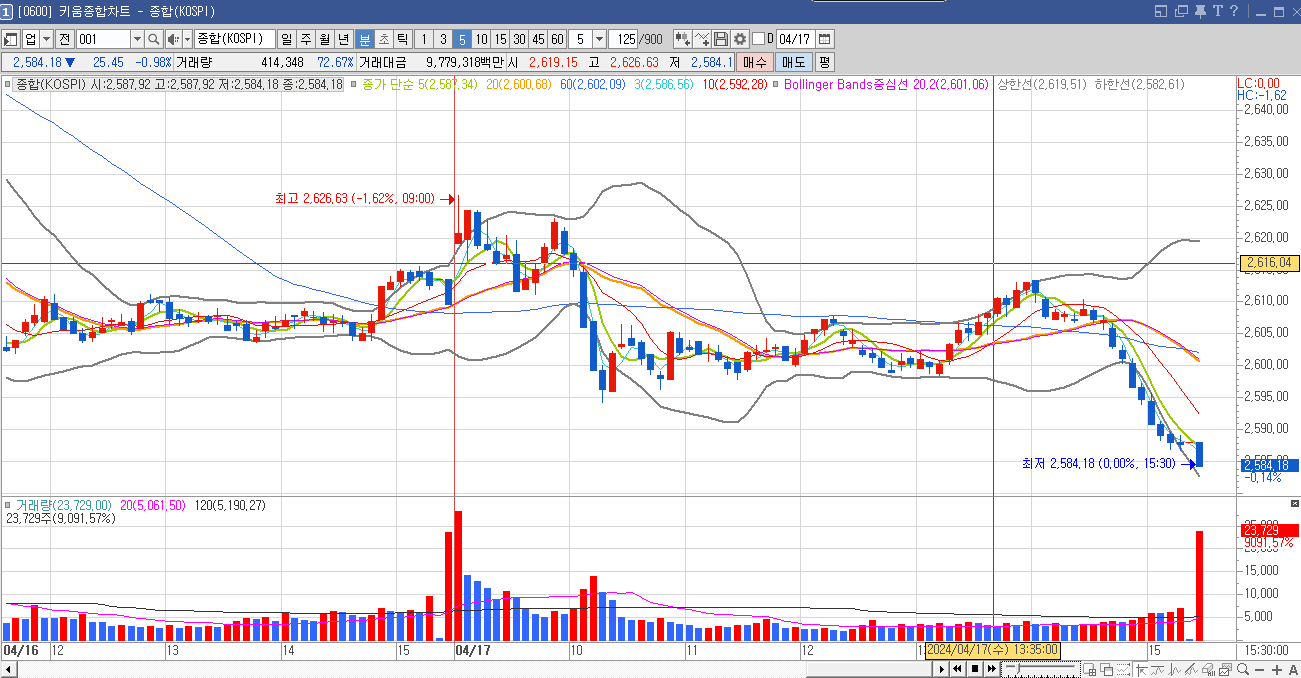The height and width of the screenshot is (678, 1301).
Task: Focus the 001 code input field
Action: (x=104, y=39)
